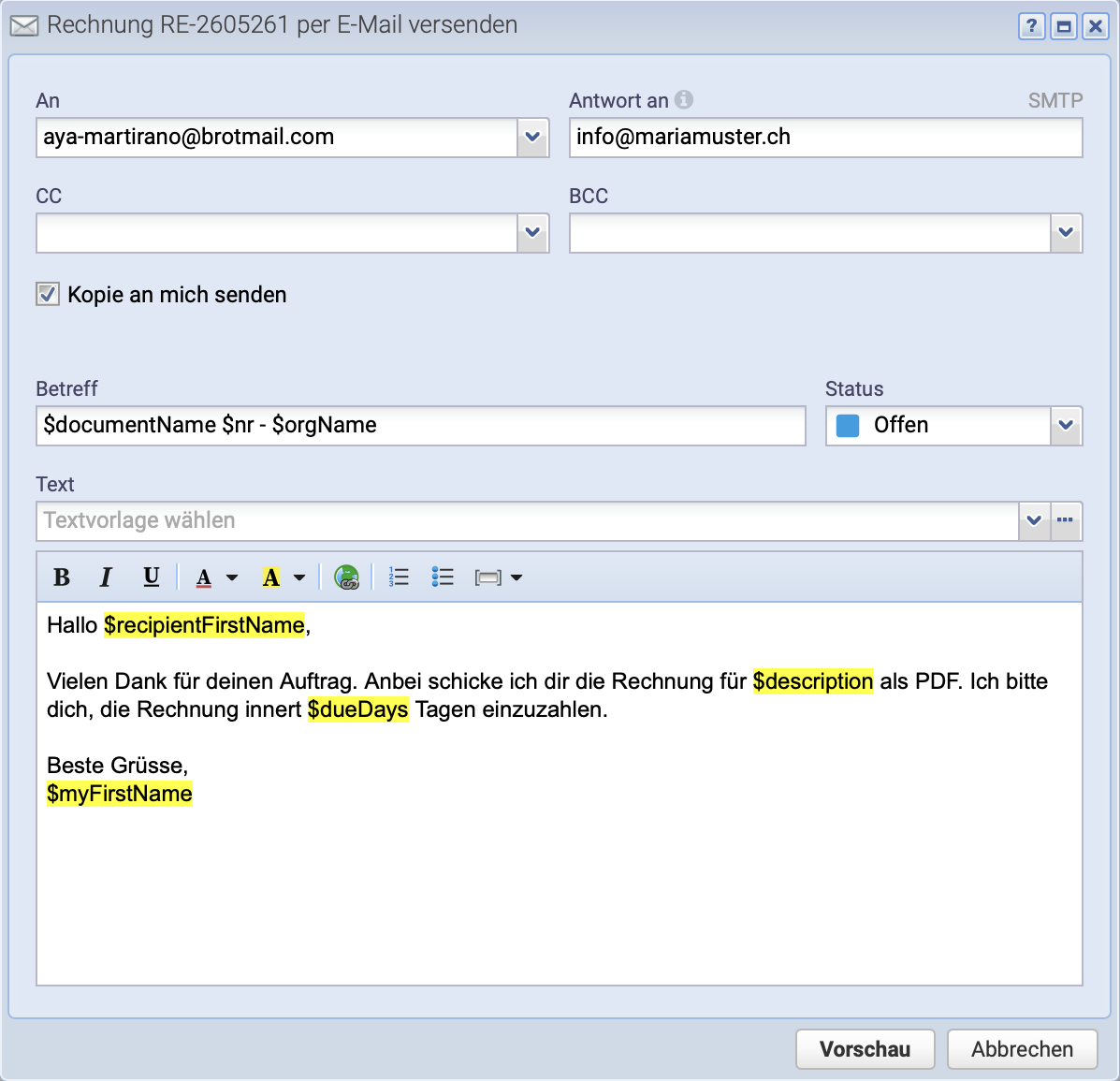1120x1081 pixels.
Task: Click the Offen status text
Action: pos(901,425)
